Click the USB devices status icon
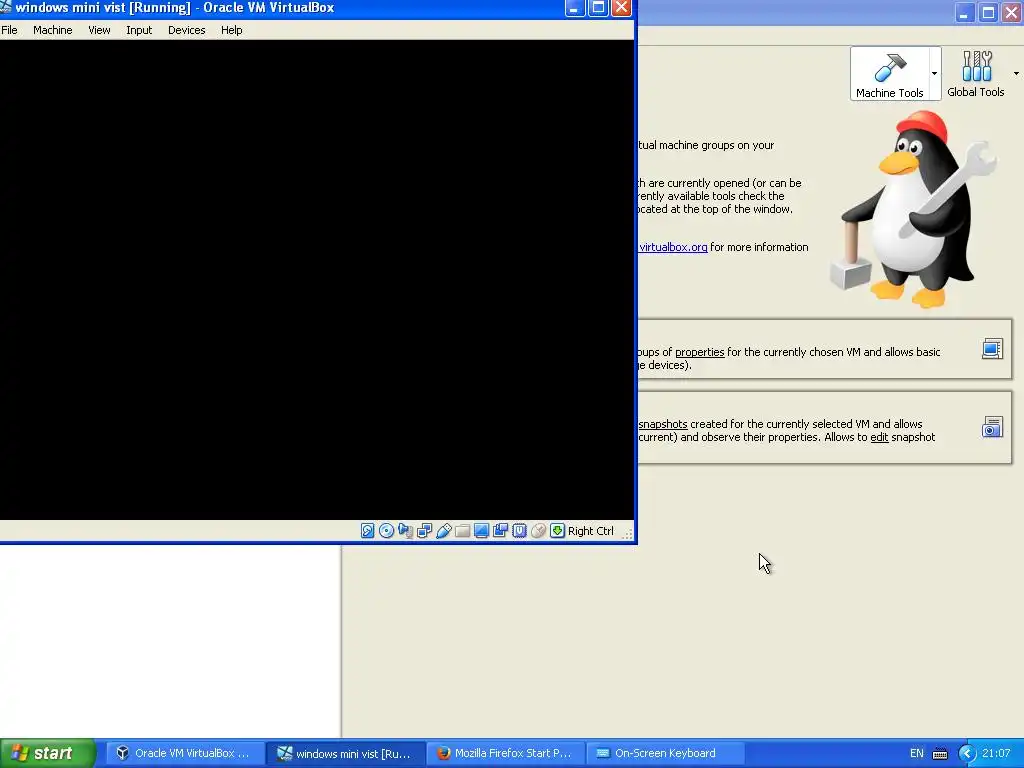This screenshot has height=768, width=1024. 443,531
